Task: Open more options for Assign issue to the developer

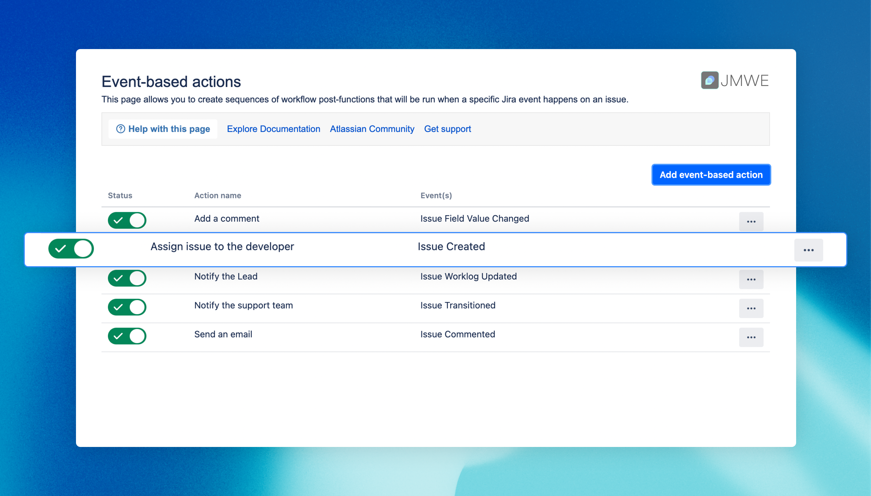Action: (x=808, y=250)
